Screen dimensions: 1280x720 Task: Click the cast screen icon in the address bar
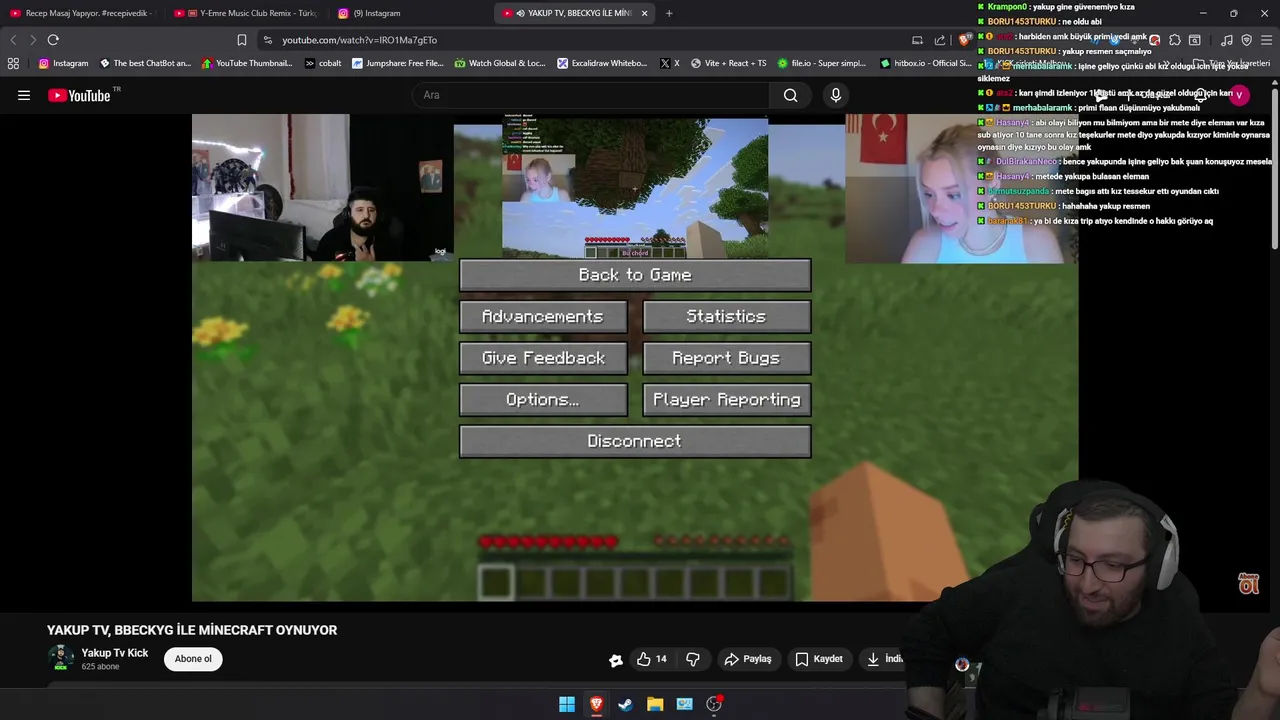click(917, 40)
